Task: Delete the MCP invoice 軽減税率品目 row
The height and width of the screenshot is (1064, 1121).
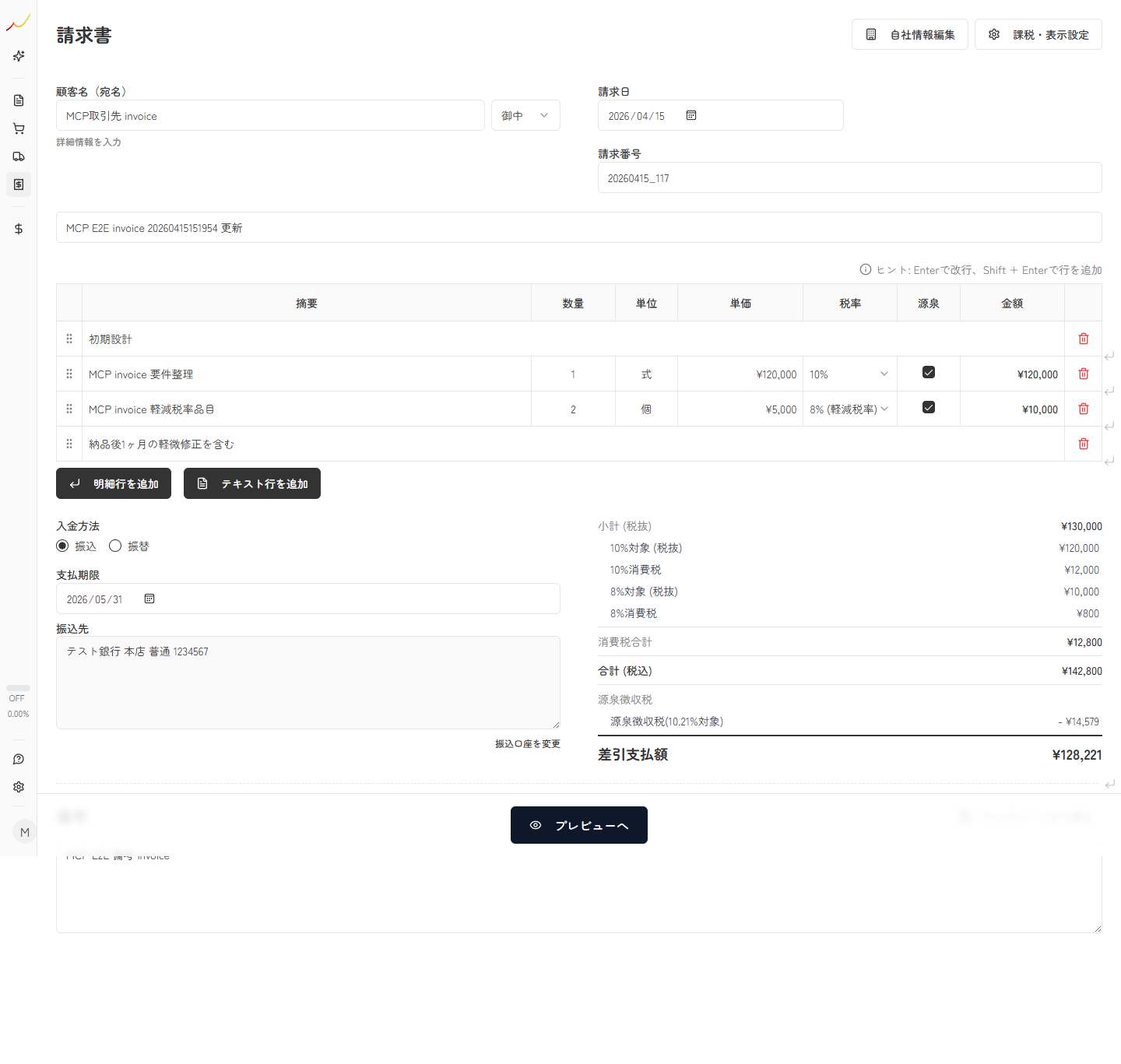Action: (x=1083, y=409)
